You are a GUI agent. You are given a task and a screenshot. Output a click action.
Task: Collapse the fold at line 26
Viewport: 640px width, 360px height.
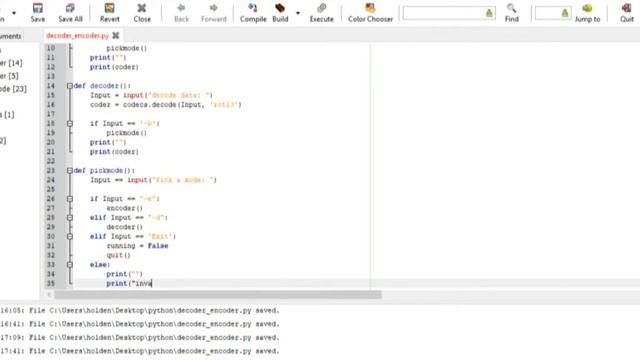click(x=70, y=199)
